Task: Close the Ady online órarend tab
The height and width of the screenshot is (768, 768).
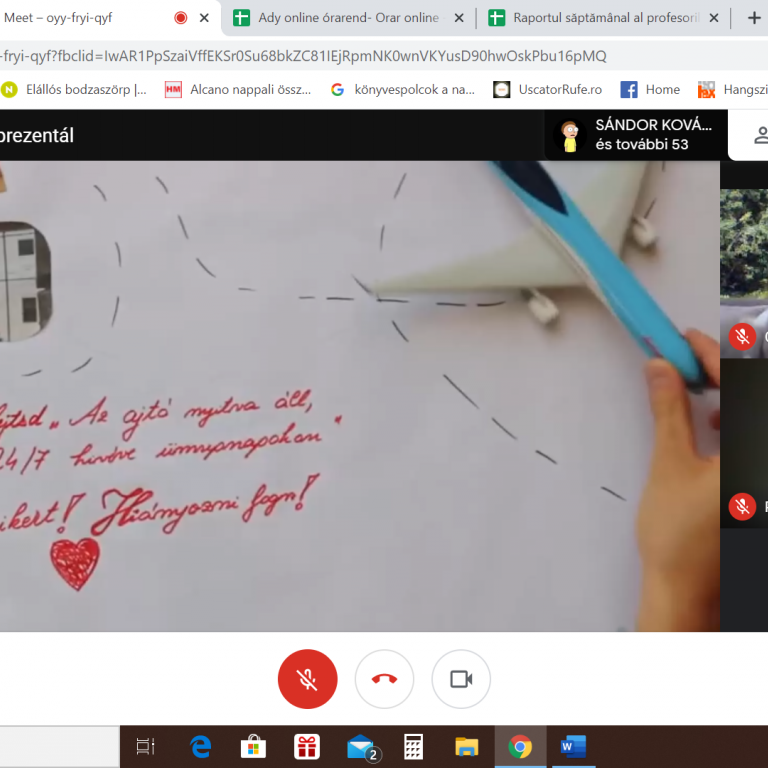Action: pyautogui.click(x=460, y=18)
